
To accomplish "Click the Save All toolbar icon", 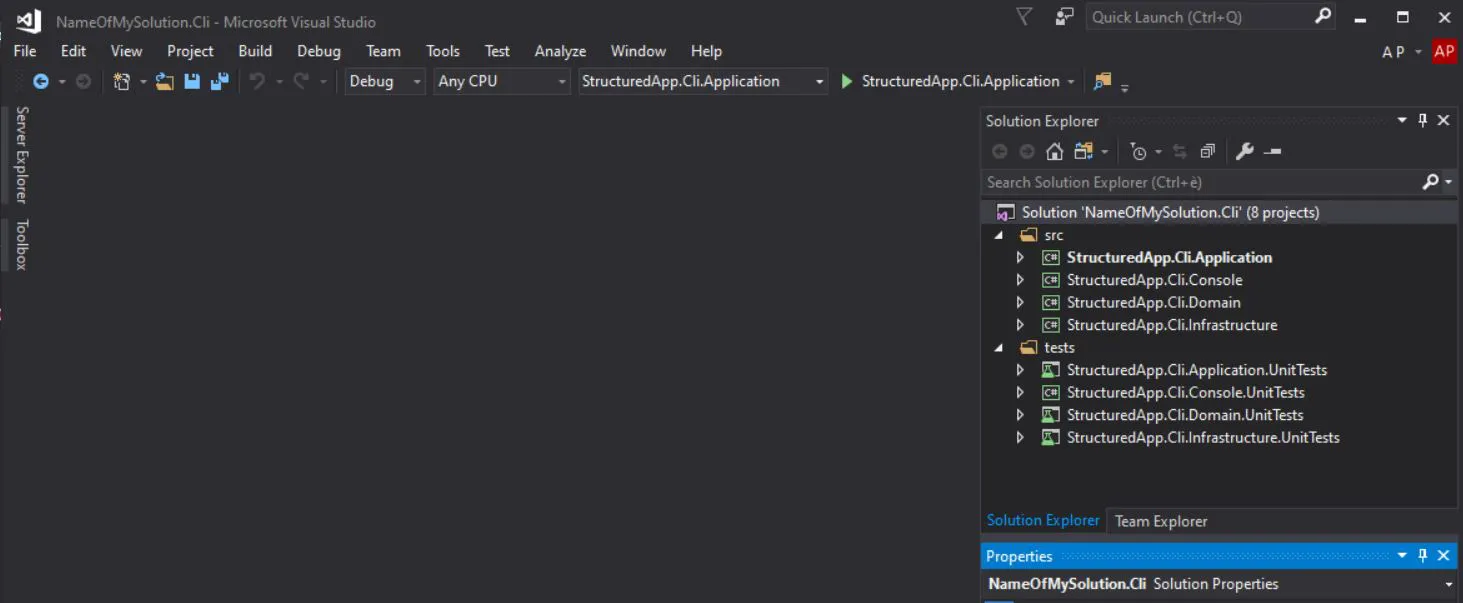I will coord(218,81).
